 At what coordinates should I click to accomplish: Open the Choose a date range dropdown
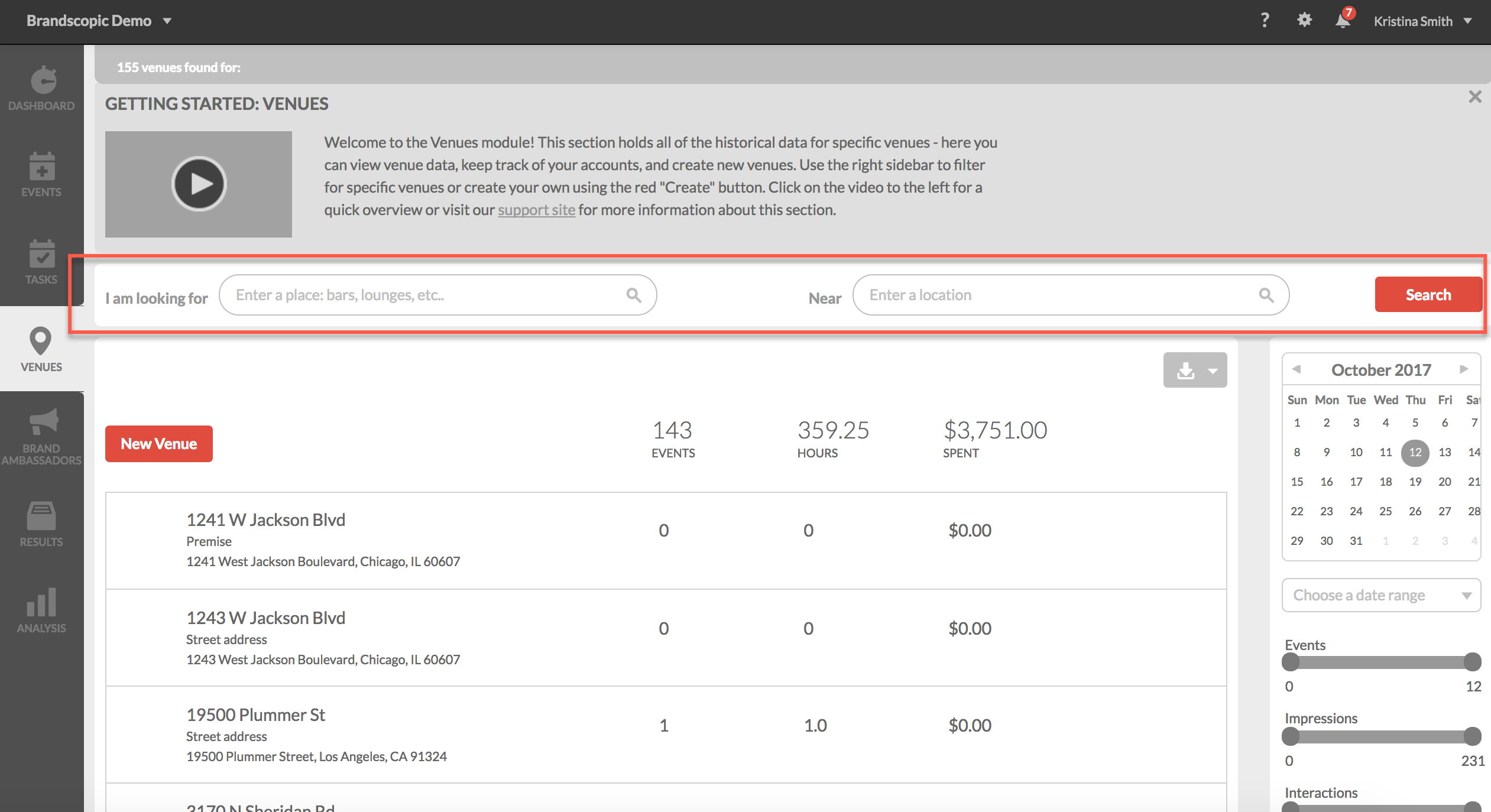(x=1381, y=595)
